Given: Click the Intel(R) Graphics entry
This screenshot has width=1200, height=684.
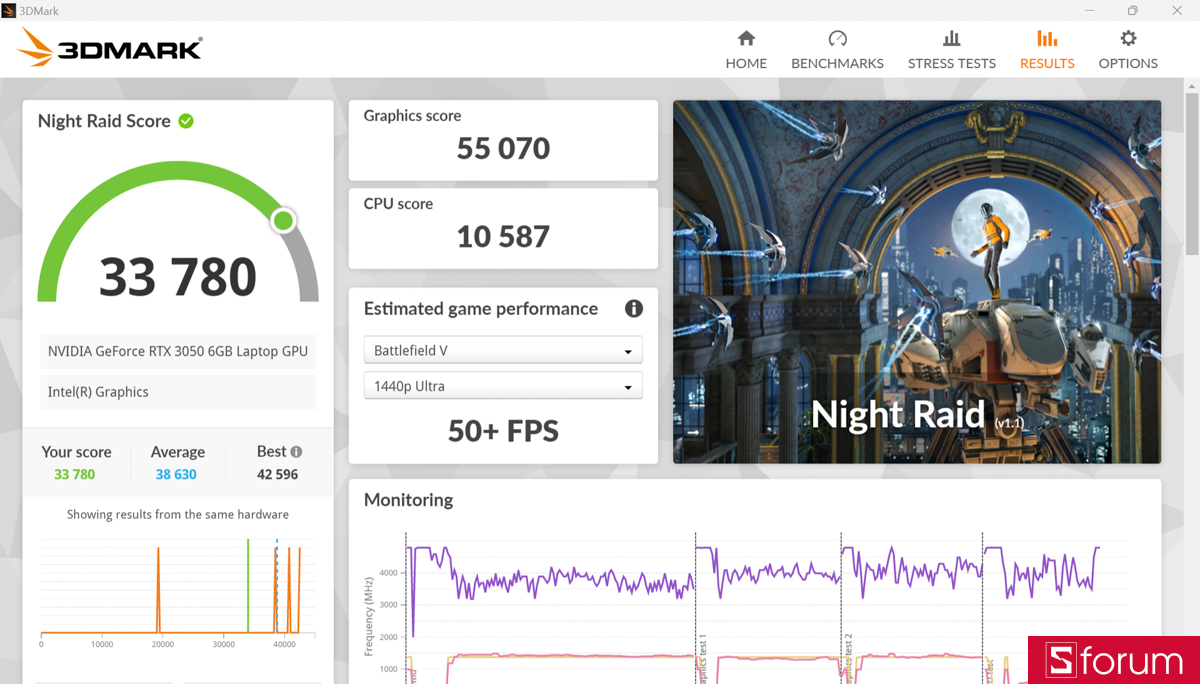Looking at the screenshot, I should [177, 391].
